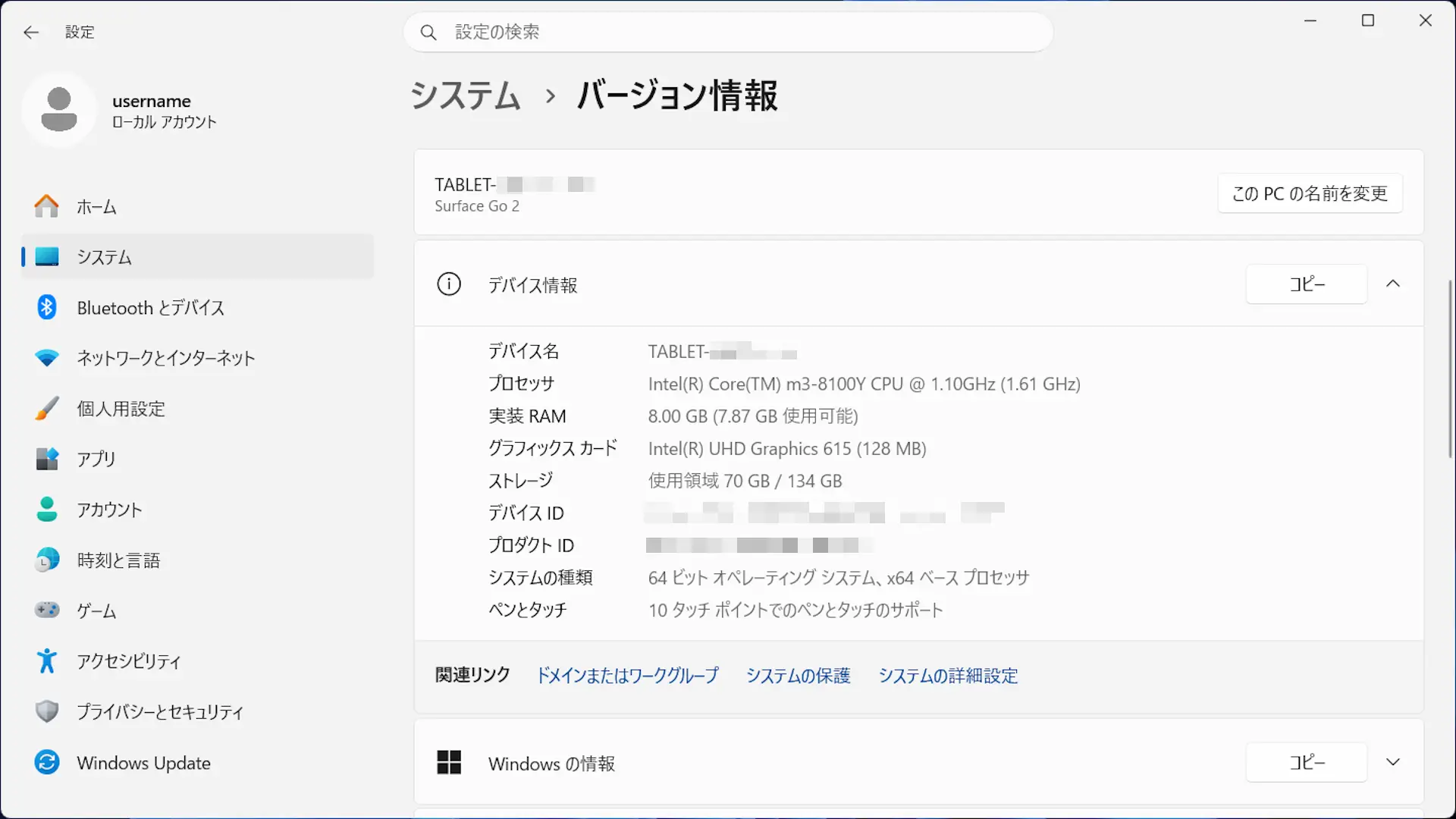Click the search magnifier icon
This screenshot has height=819, width=1456.
[x=428, y=33]
